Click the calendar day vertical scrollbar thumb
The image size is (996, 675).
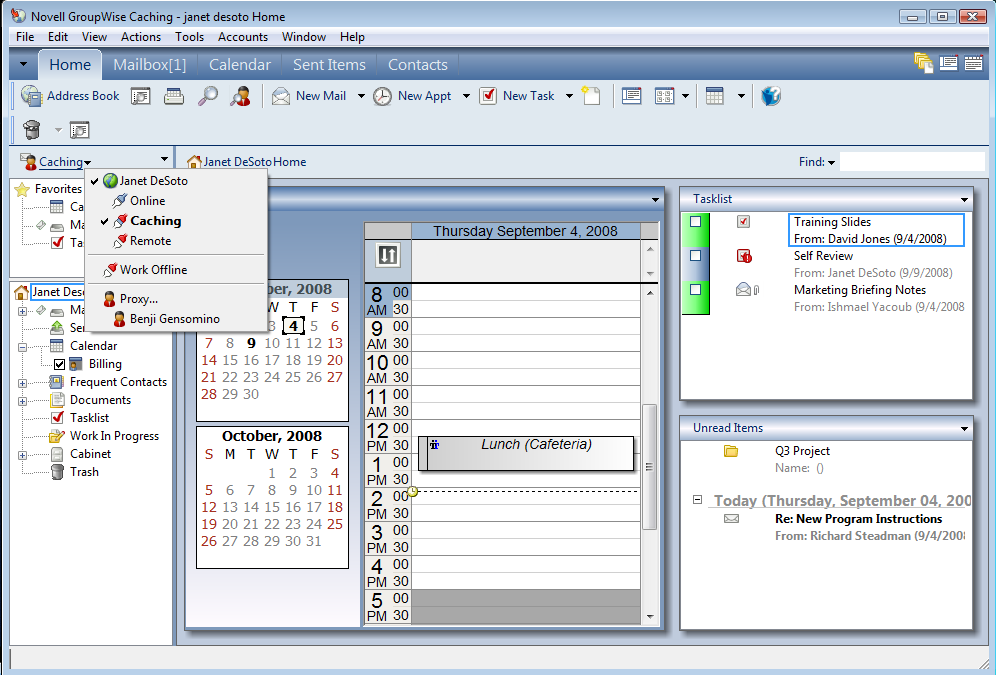point(649,467)
